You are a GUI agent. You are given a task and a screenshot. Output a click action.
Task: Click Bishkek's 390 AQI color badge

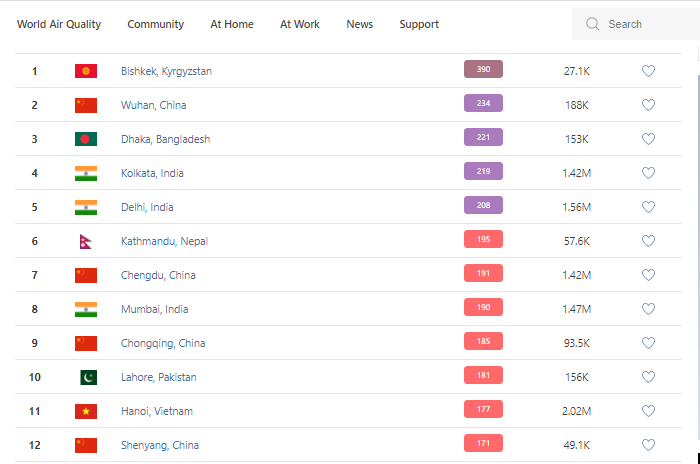(x=483, y=70)
